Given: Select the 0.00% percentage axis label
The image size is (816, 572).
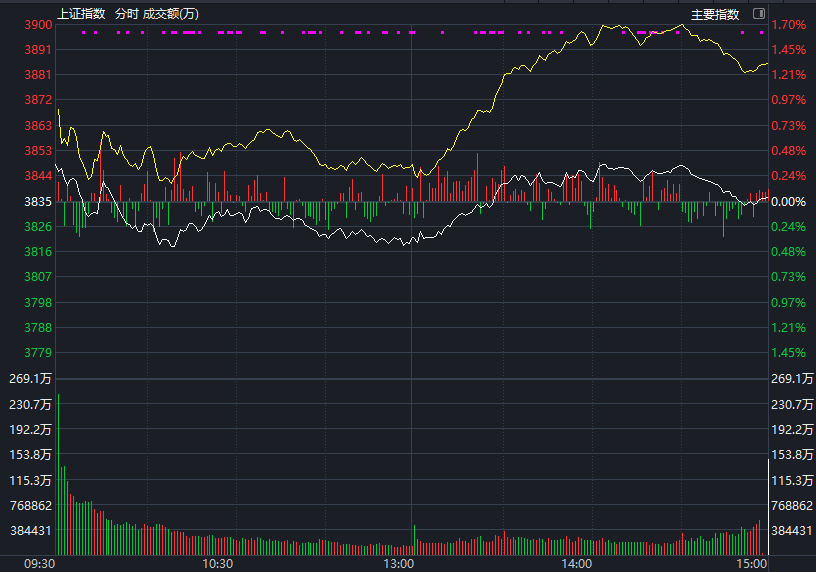Looking at the screenshot, I should coord(788,202).
